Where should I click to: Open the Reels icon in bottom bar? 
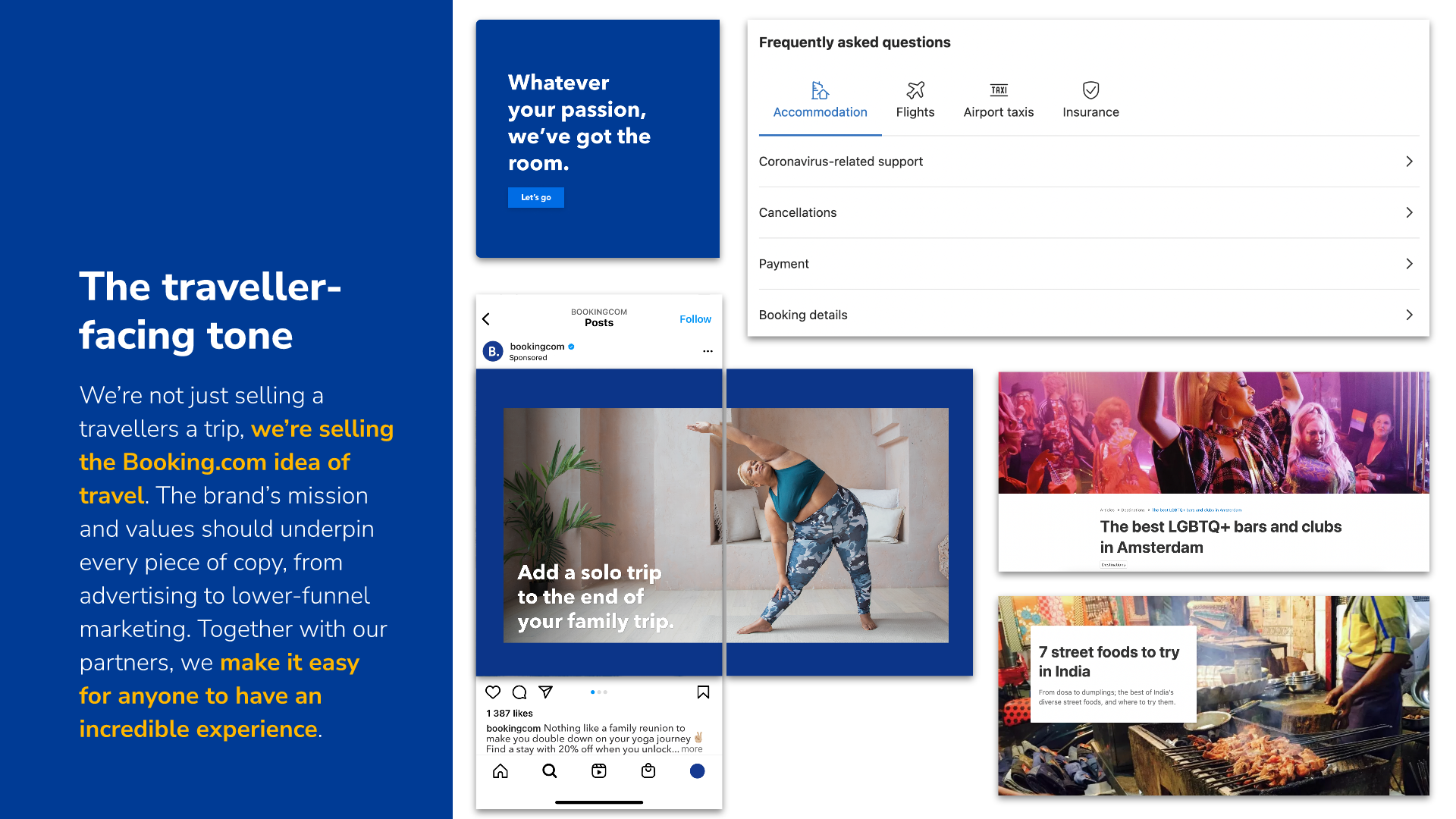coord(599,771)
